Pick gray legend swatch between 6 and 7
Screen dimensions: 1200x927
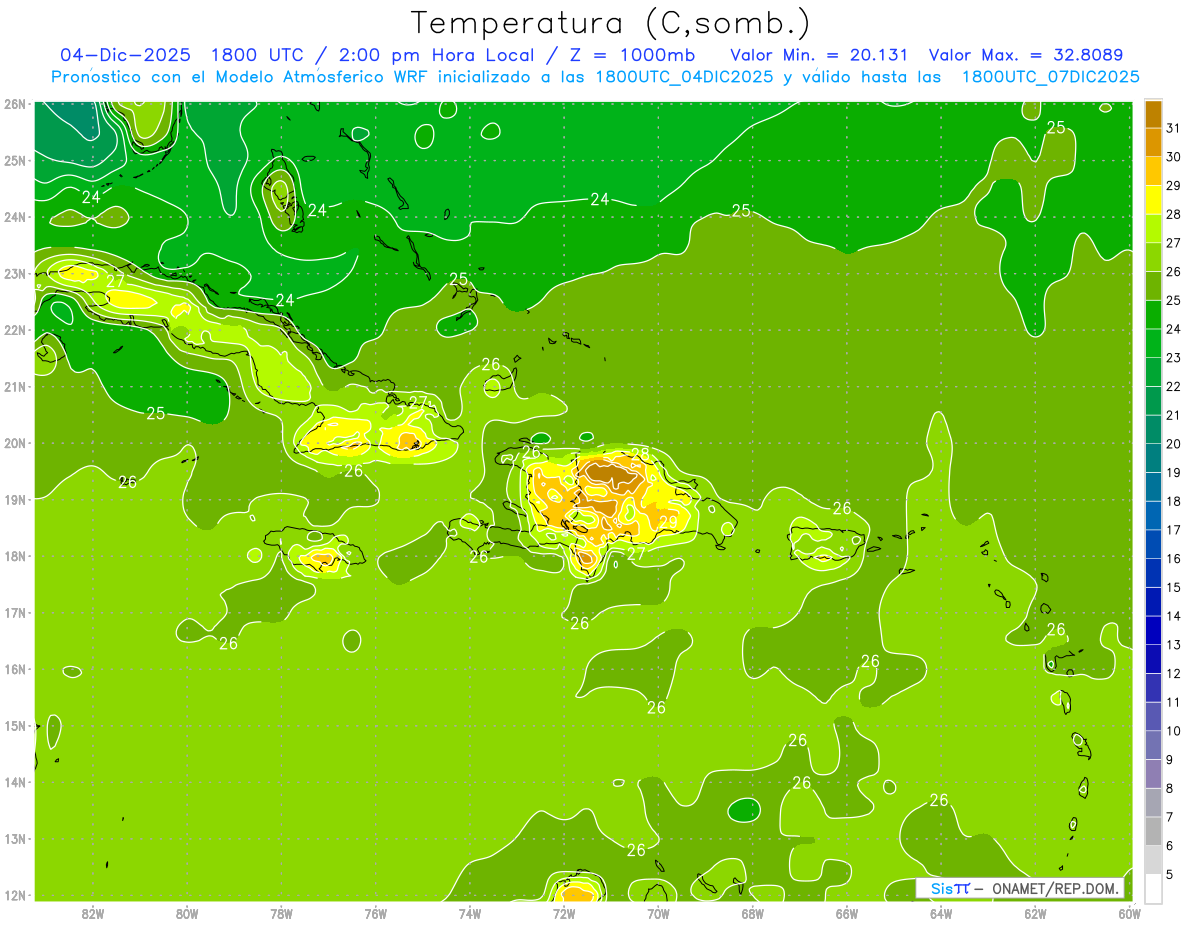click(x=1154, y=831)
